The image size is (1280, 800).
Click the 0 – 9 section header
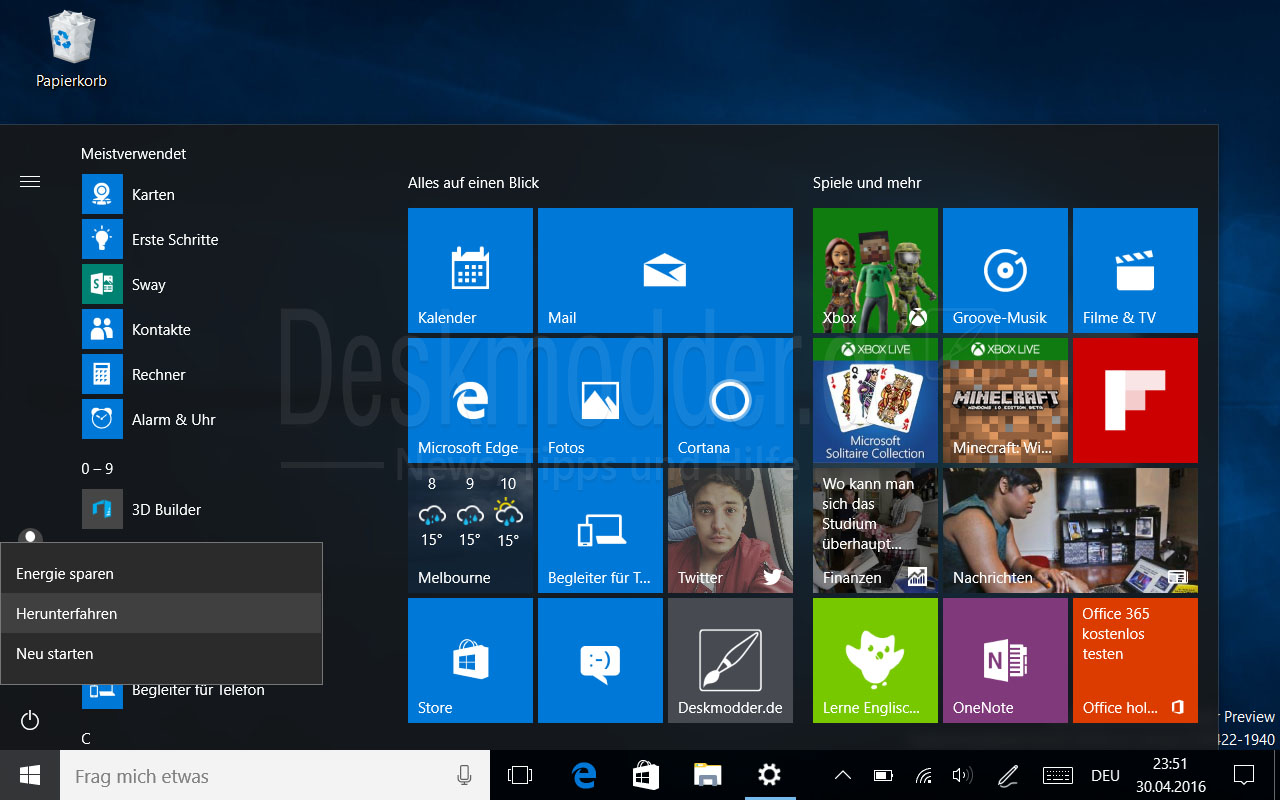[97, 468]
